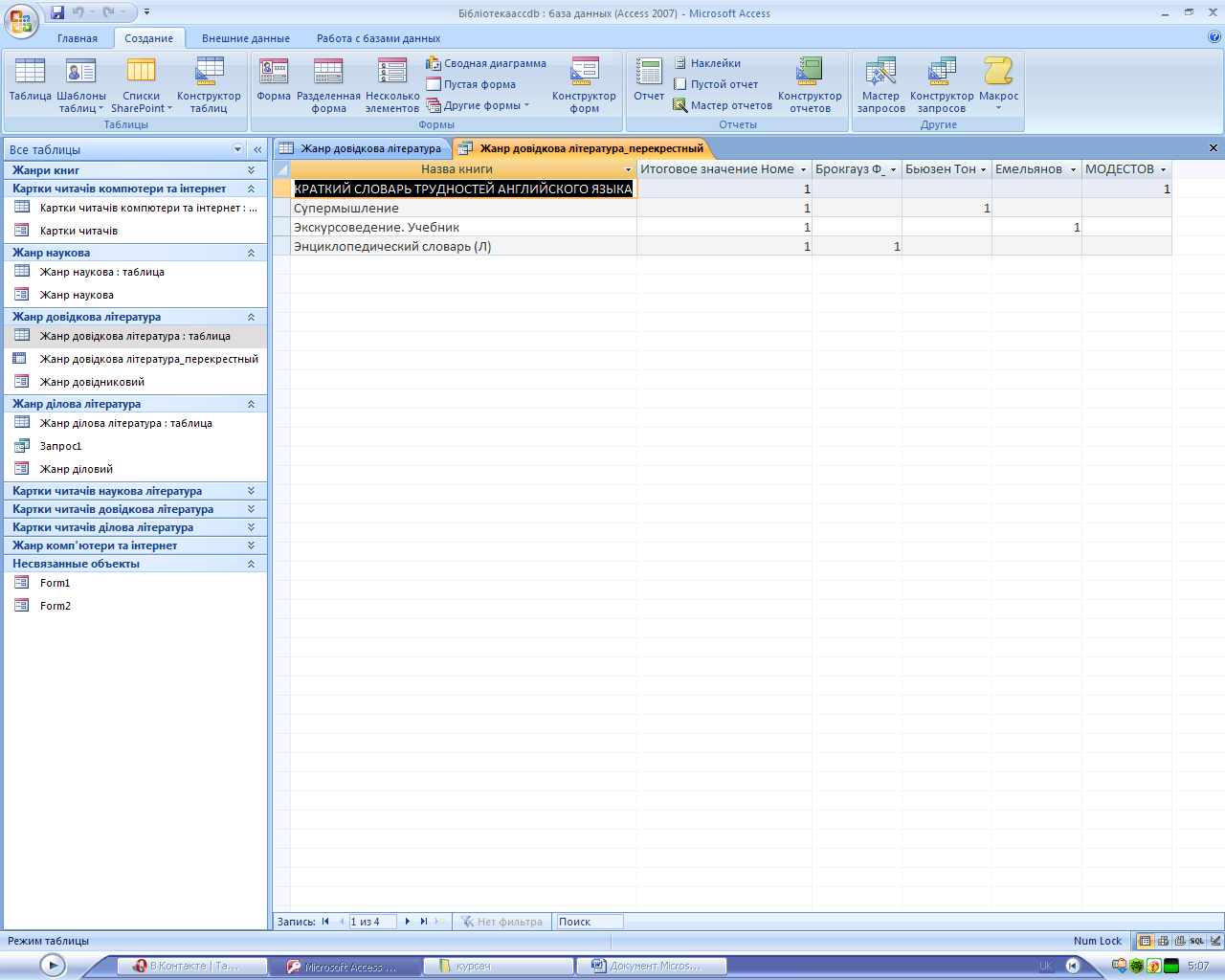This screenshot has width=1225, height=980.
Task: Expand the Жанри книг group
Action: [251, 170]
